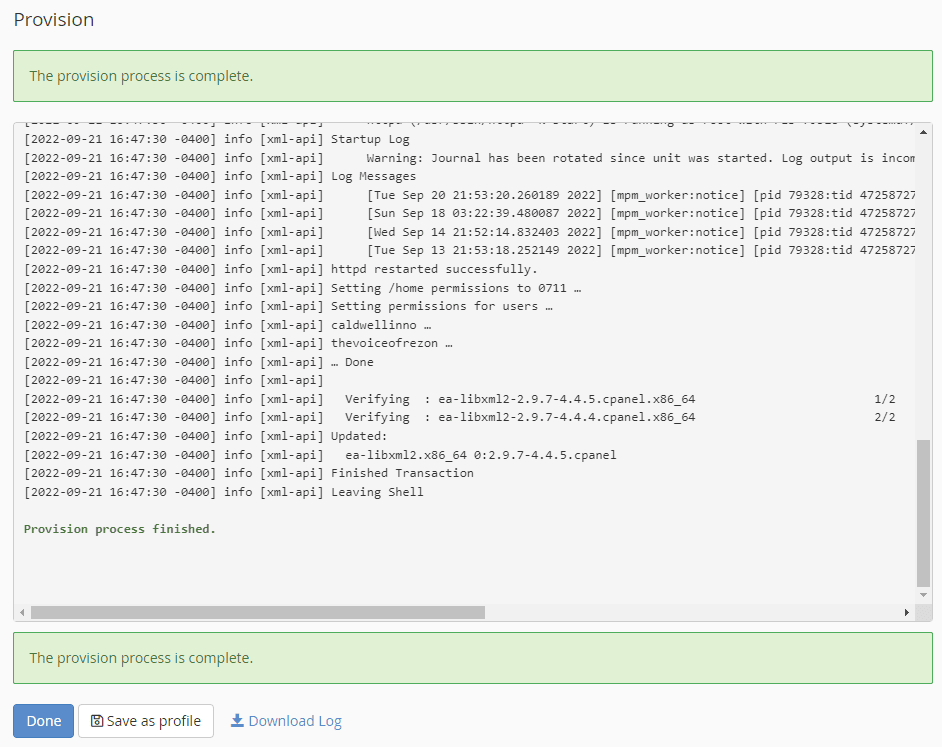The width and height of the screenshot is (942, 747).
Task: Click the Verifying ea-libxml2 4.4.4 line
Action: click(460, 417)
